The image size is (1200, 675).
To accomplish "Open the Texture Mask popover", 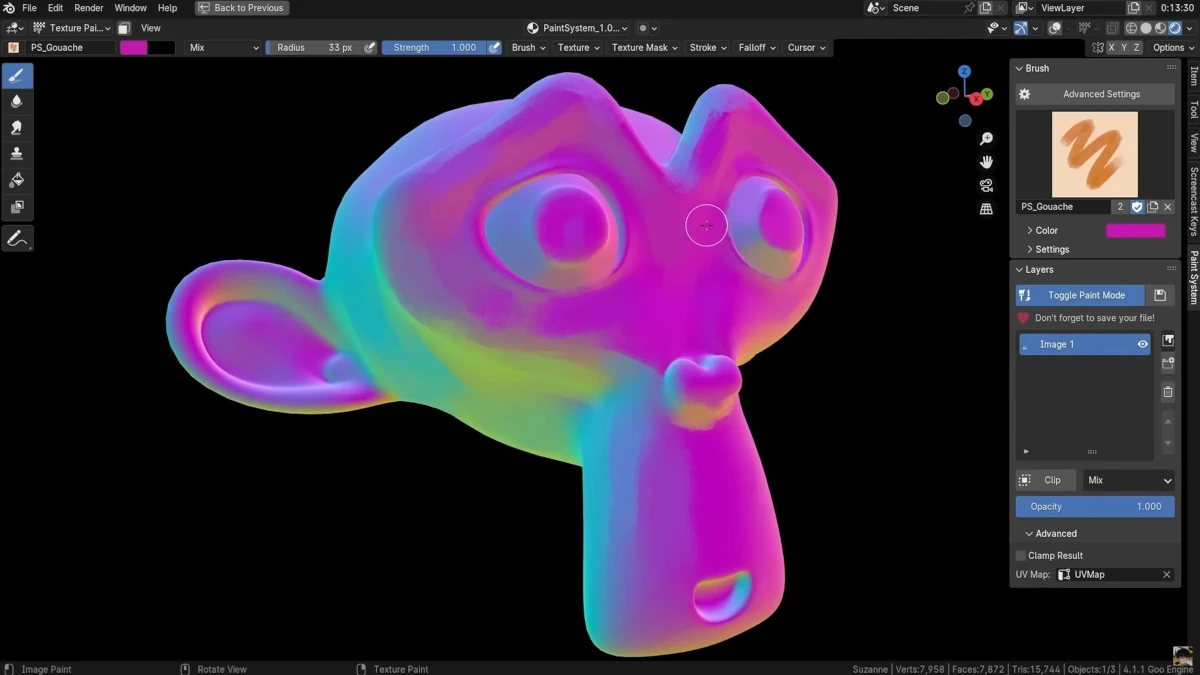I will pyautogui.click(x=644, y=48).
